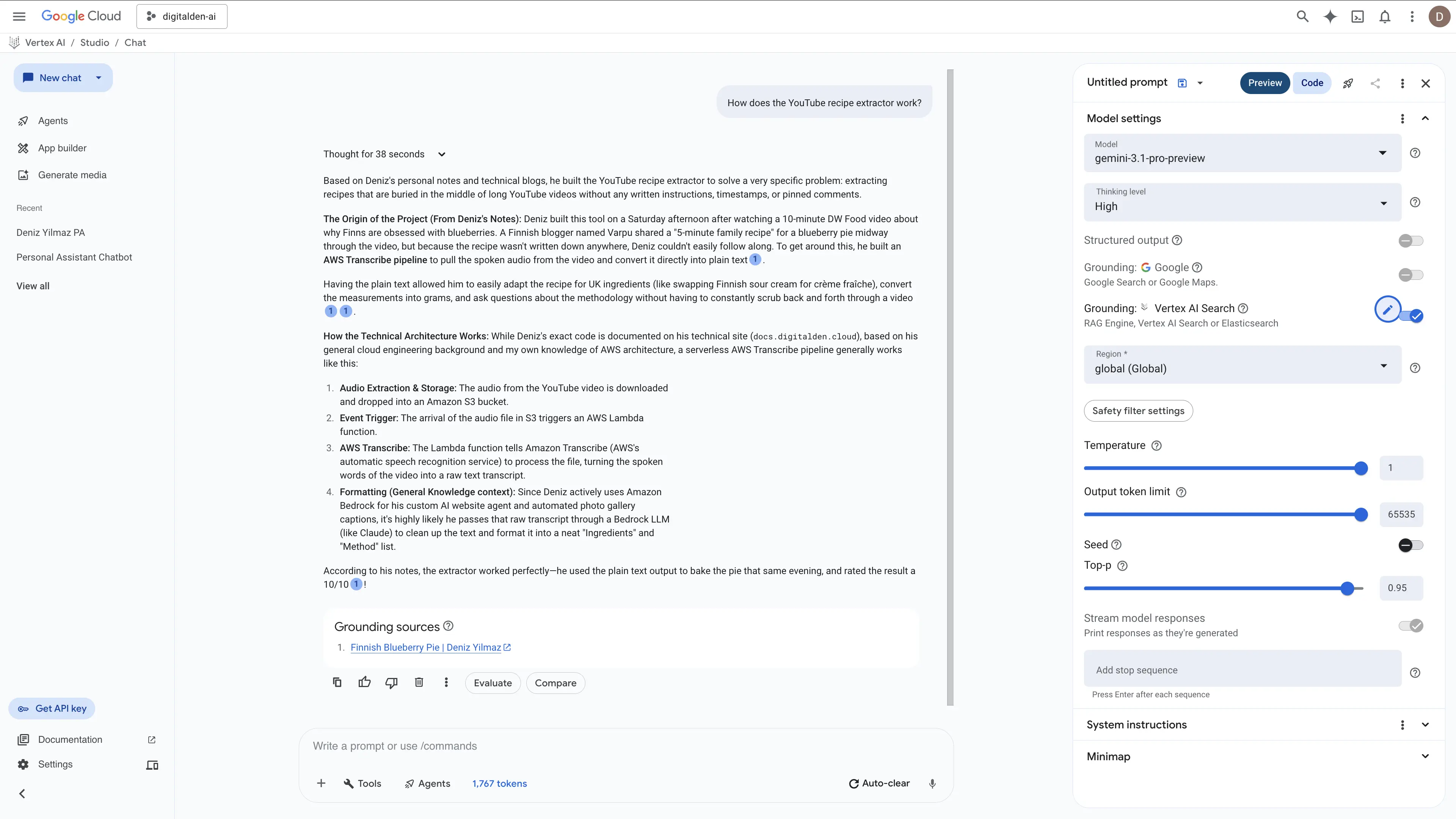This screenshot has width=1456, height=819.
Task: Click the thumbs down feedback icon
Action: pos(391,682)
